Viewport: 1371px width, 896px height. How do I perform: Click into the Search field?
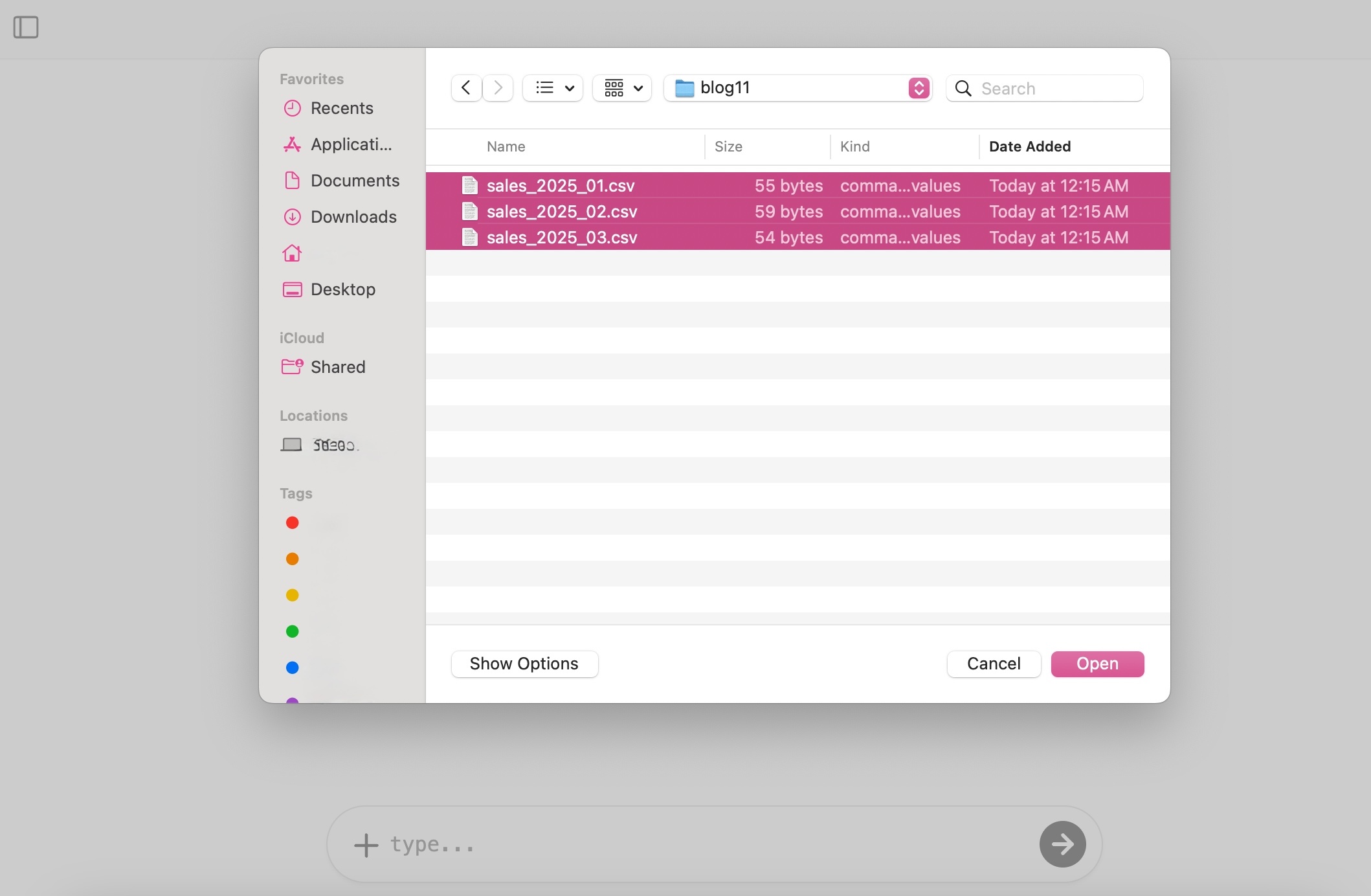tap(1045, 88)
